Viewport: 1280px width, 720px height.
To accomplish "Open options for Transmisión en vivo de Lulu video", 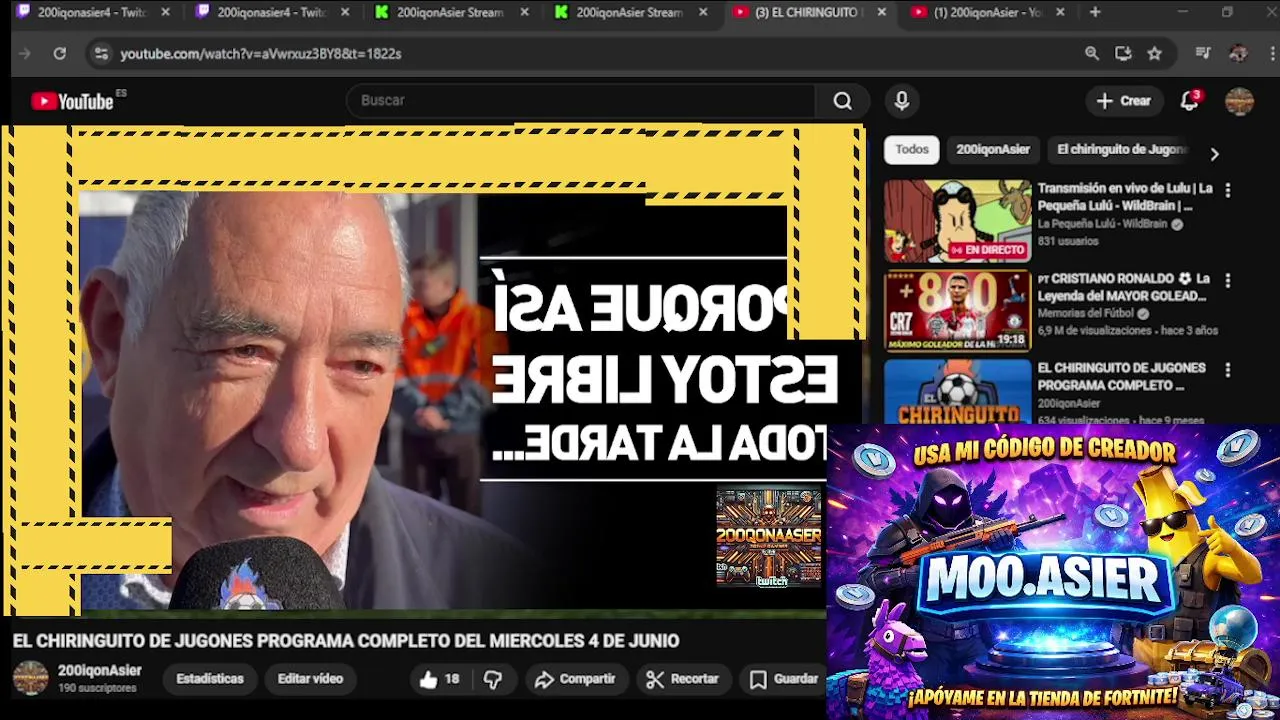I will pos(1227,190).
